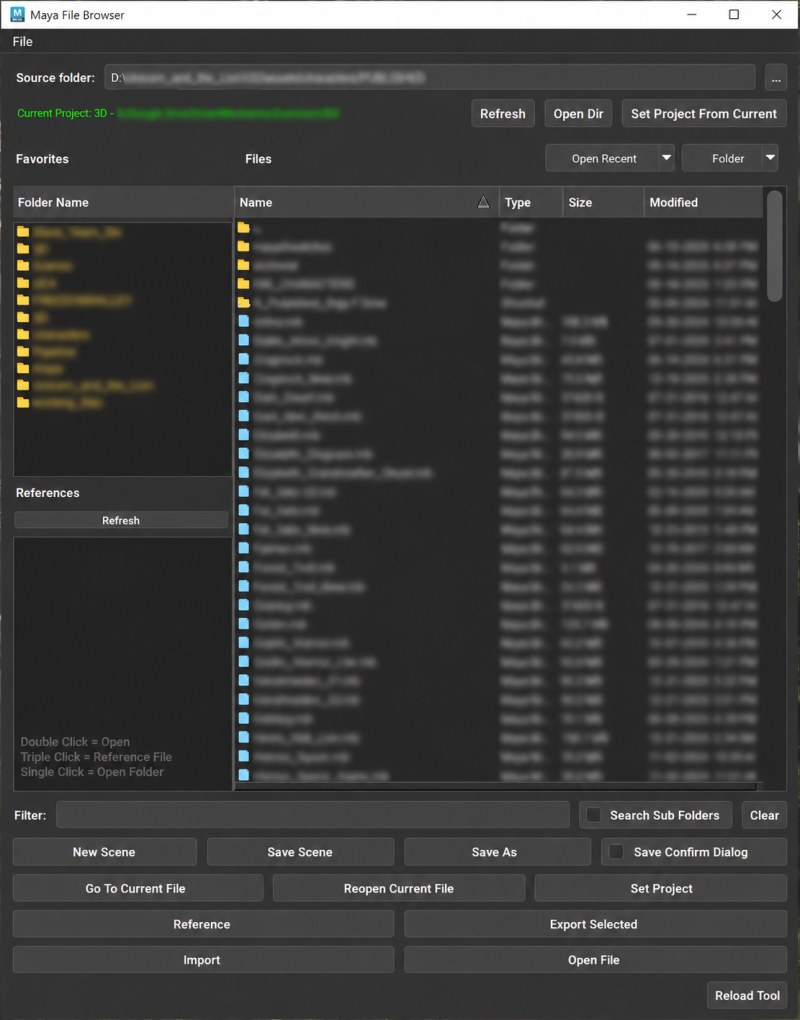Click the Import button
800x1020 pixels.
204,960
